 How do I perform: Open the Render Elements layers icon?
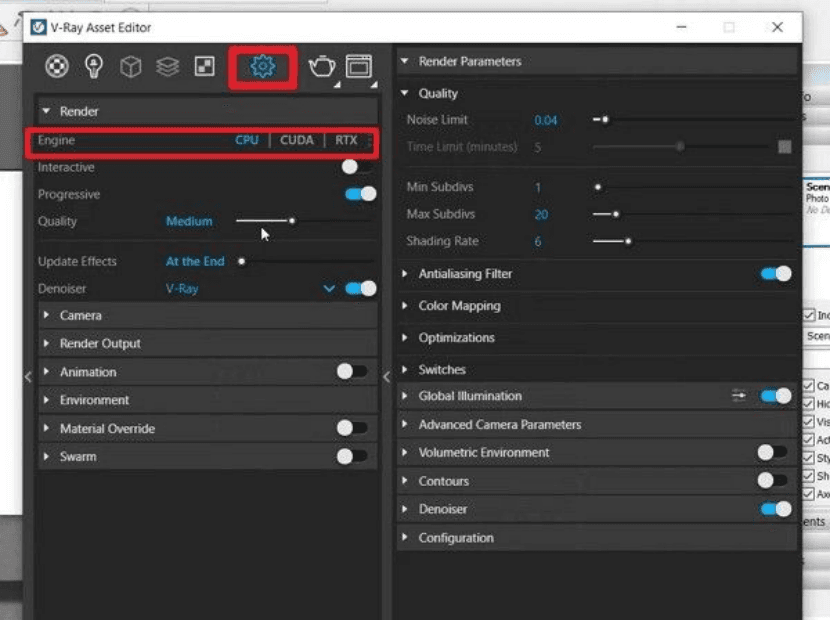tap(167, 67)
